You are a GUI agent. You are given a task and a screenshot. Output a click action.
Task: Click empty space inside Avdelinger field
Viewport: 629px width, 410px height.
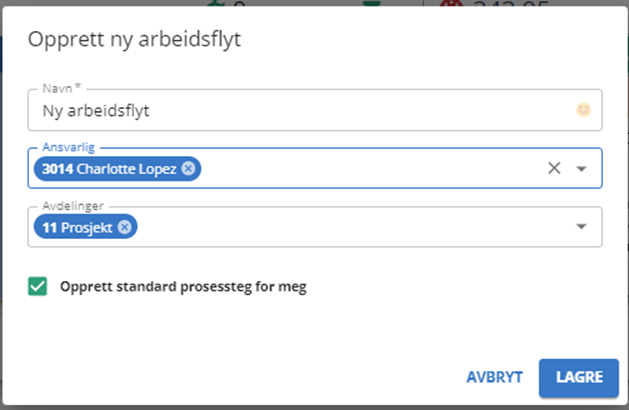tap(353, 227)
